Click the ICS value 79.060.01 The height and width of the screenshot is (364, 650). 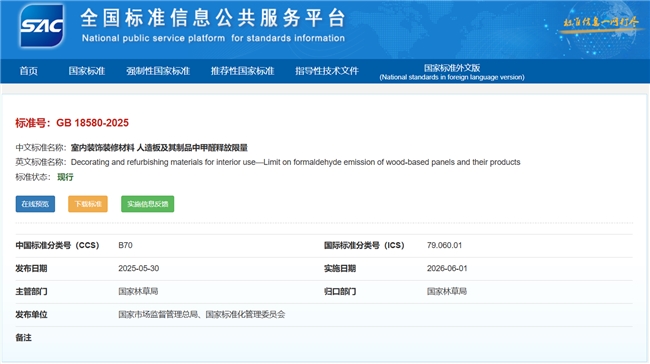(444, 245)
